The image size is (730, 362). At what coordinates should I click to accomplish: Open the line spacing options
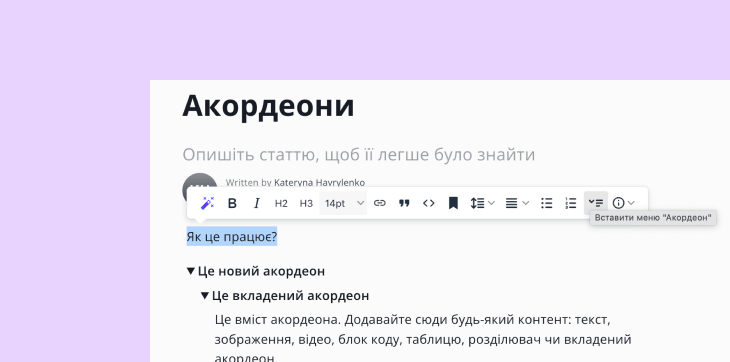point(482,203)
